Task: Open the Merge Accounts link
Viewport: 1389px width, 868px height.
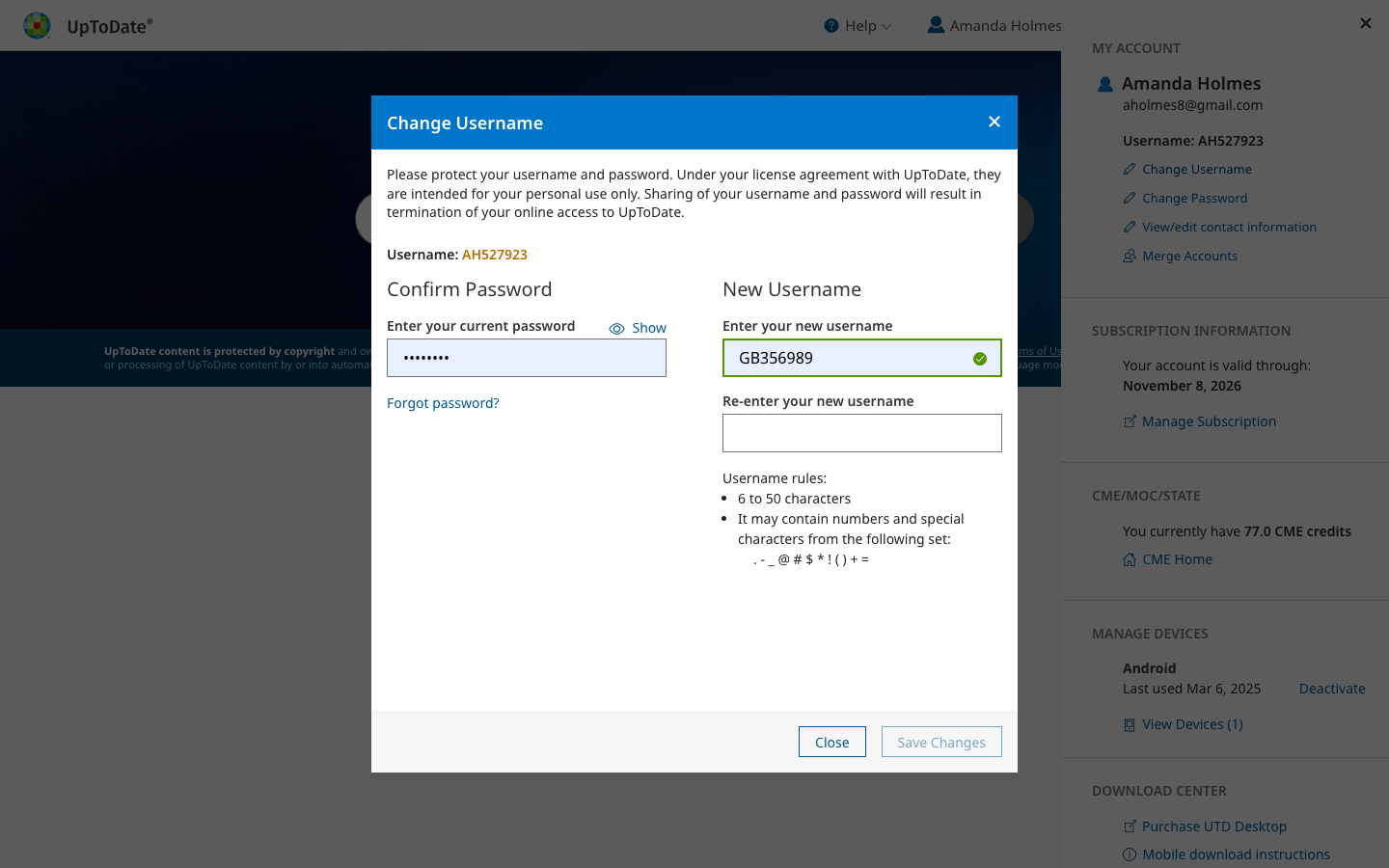Action: pyautogui.click(x=1190, y=257)
